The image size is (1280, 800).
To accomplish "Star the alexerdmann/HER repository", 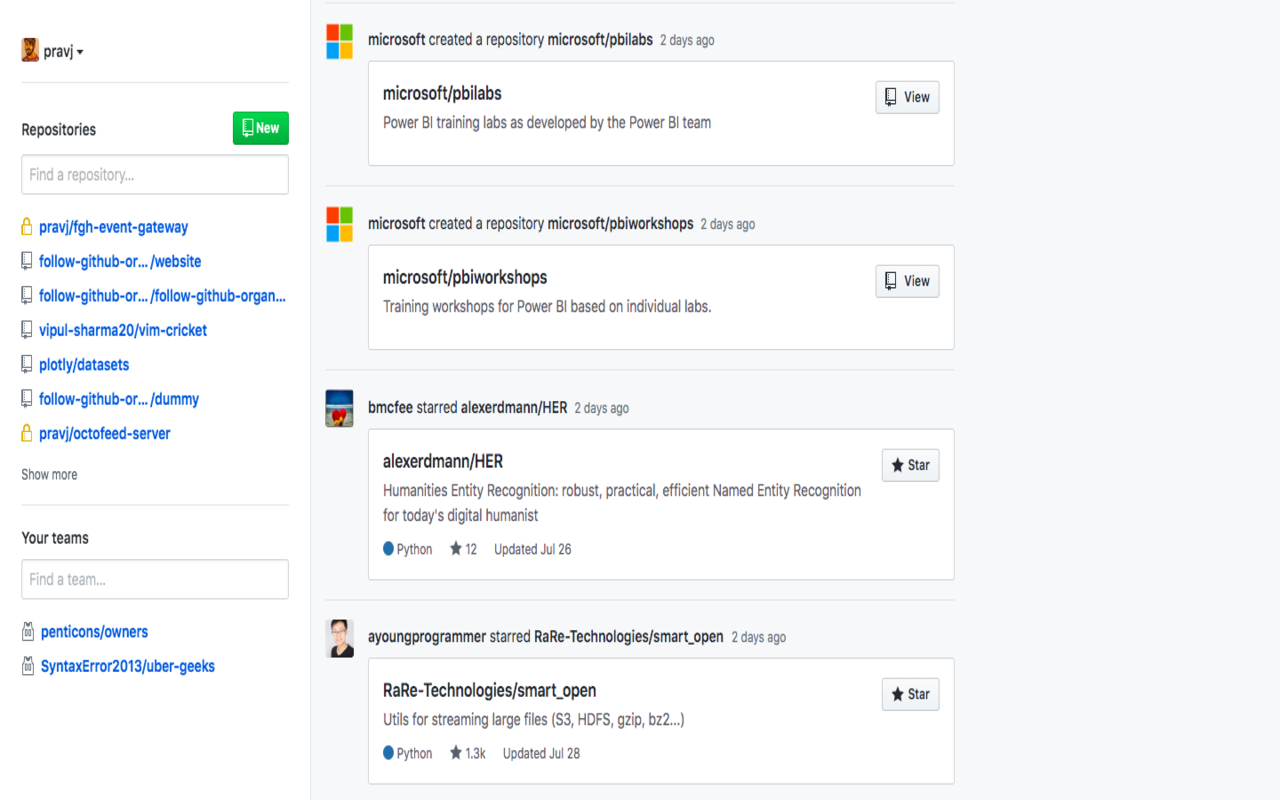I will pos(910,464).
